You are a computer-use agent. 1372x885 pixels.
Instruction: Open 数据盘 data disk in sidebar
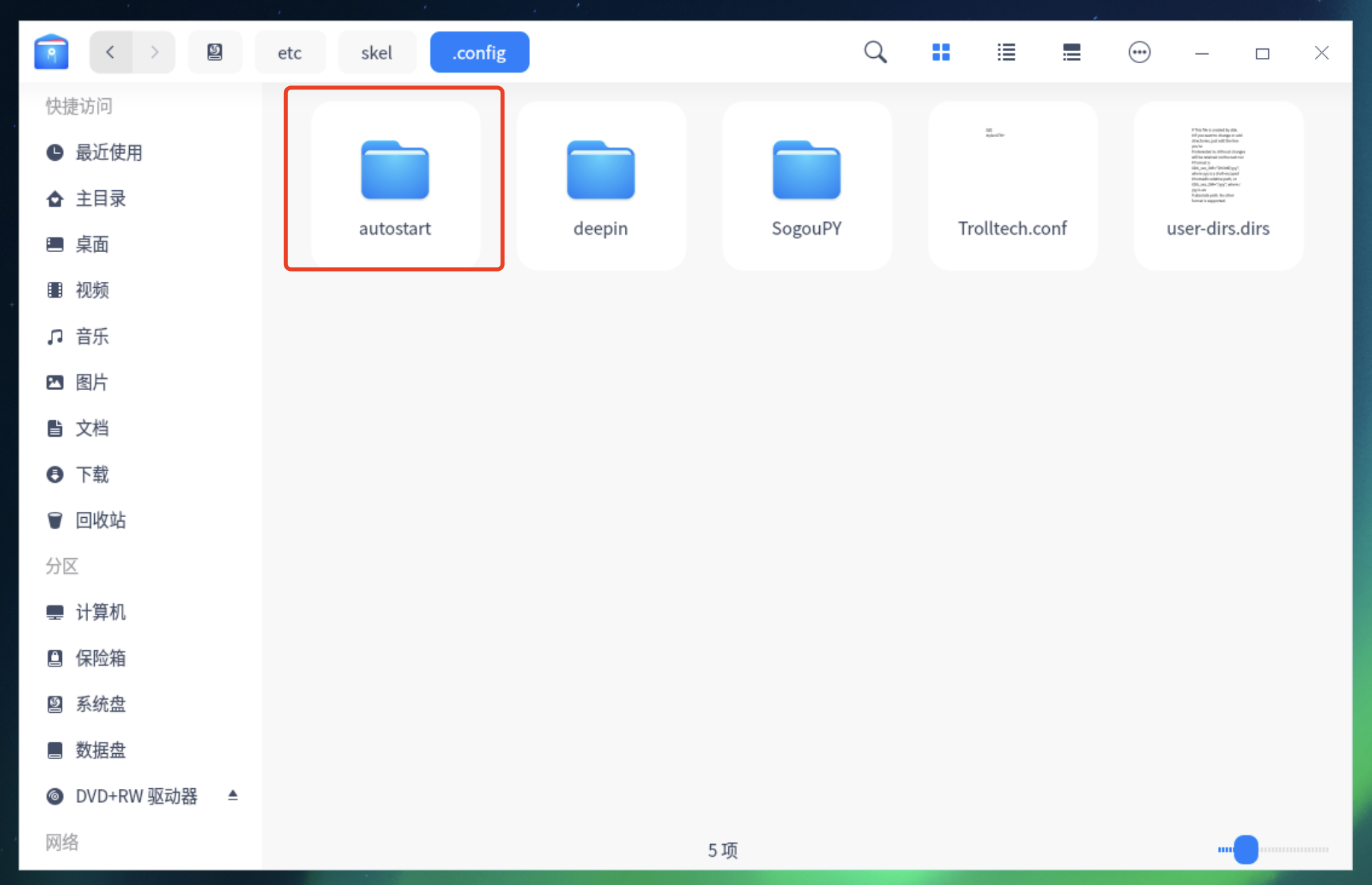(x=141, y=750)
